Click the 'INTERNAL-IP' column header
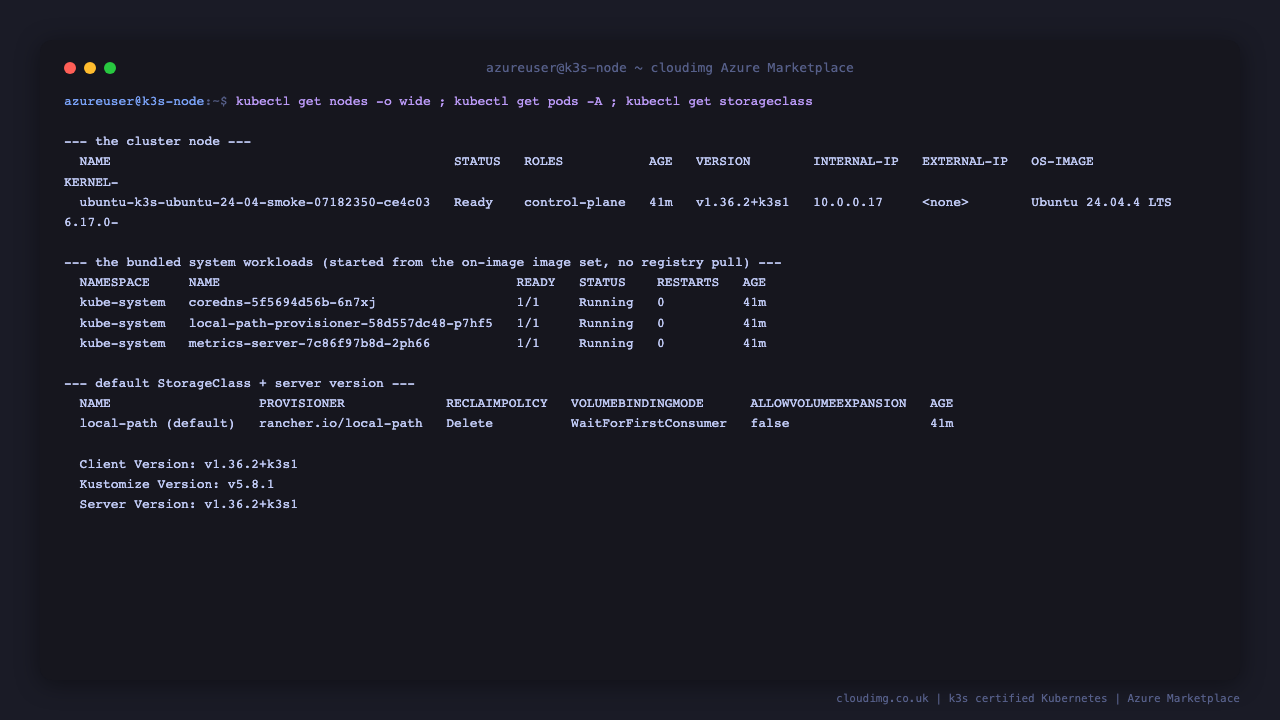Screen dimensions: 1280x720 856,162
